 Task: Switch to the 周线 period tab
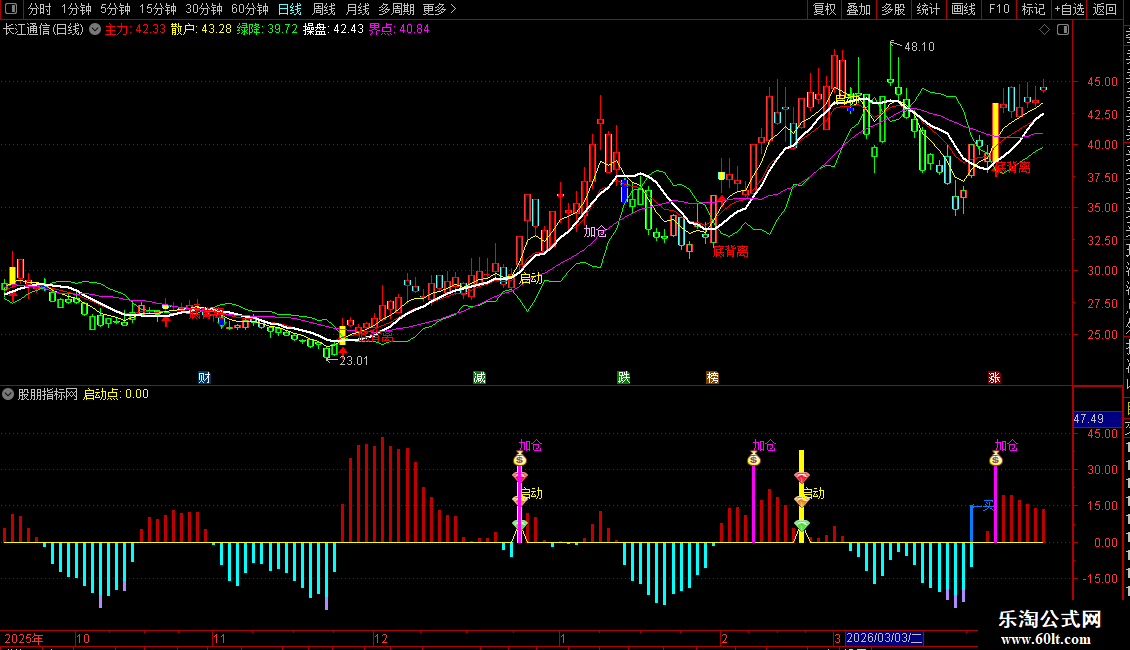click(x=324, y=9)
